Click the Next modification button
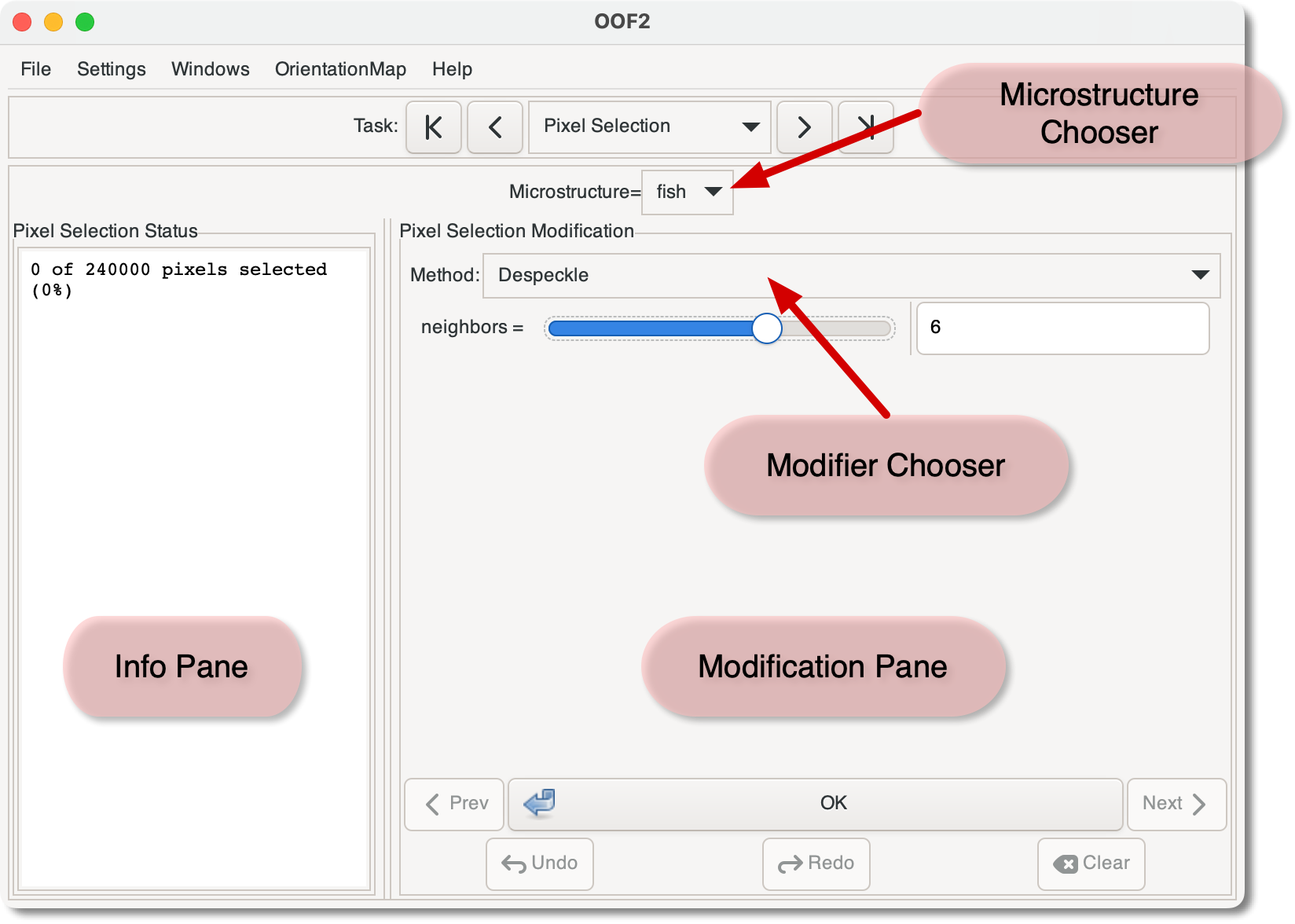 tap(1176, 804)
